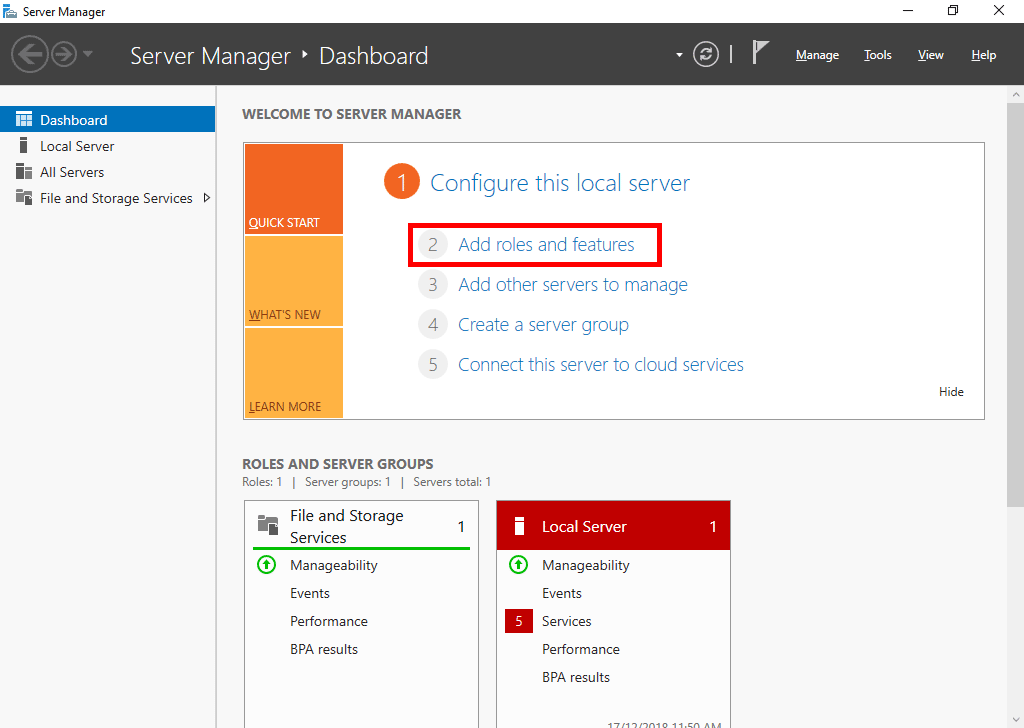Screen dimensions: 1024x728
Task: Click the Server Manager title bar icon
Action: pyautogui.click(x=12, y=11)
